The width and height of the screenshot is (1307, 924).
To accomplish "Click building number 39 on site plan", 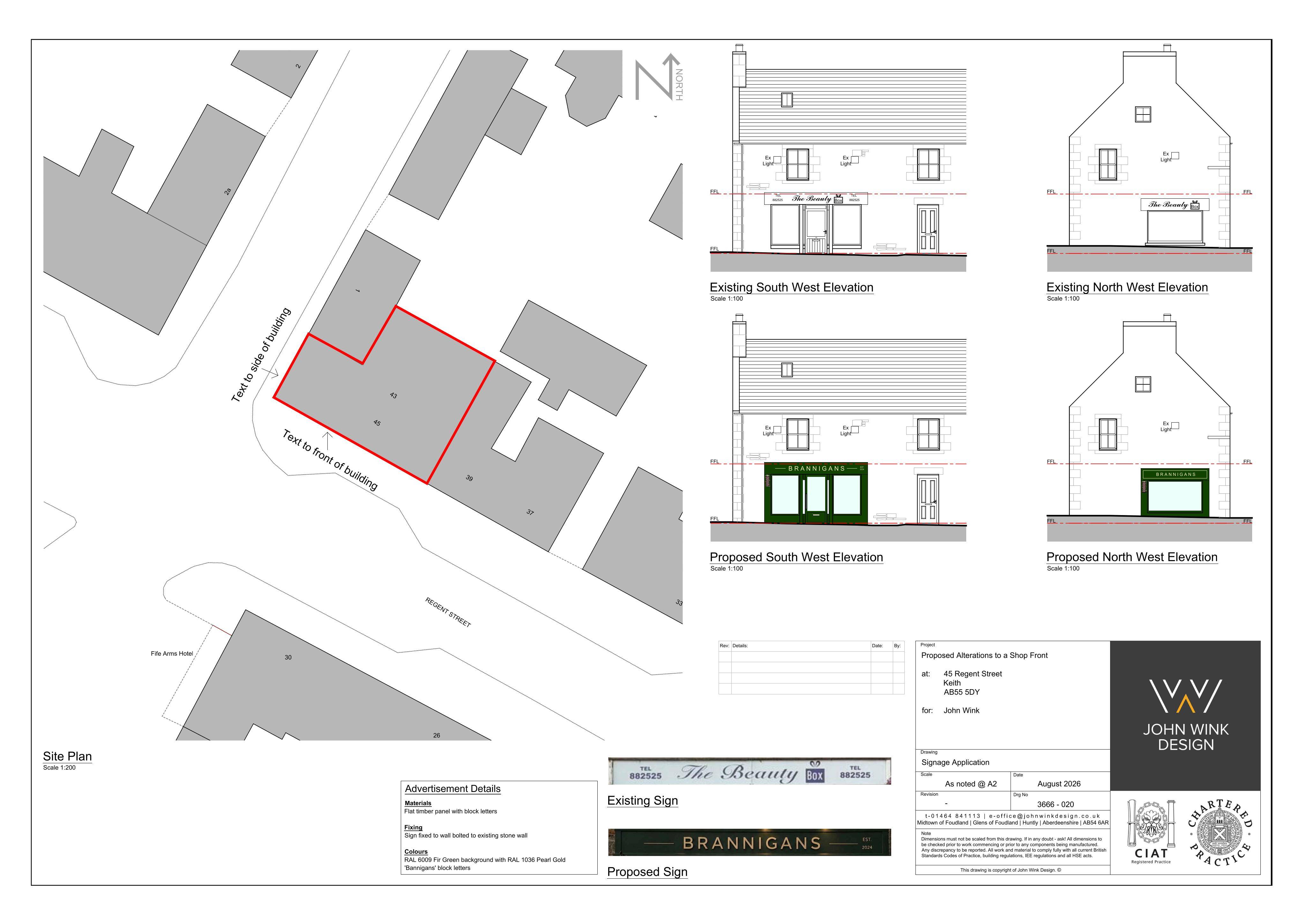I will 469,478.
